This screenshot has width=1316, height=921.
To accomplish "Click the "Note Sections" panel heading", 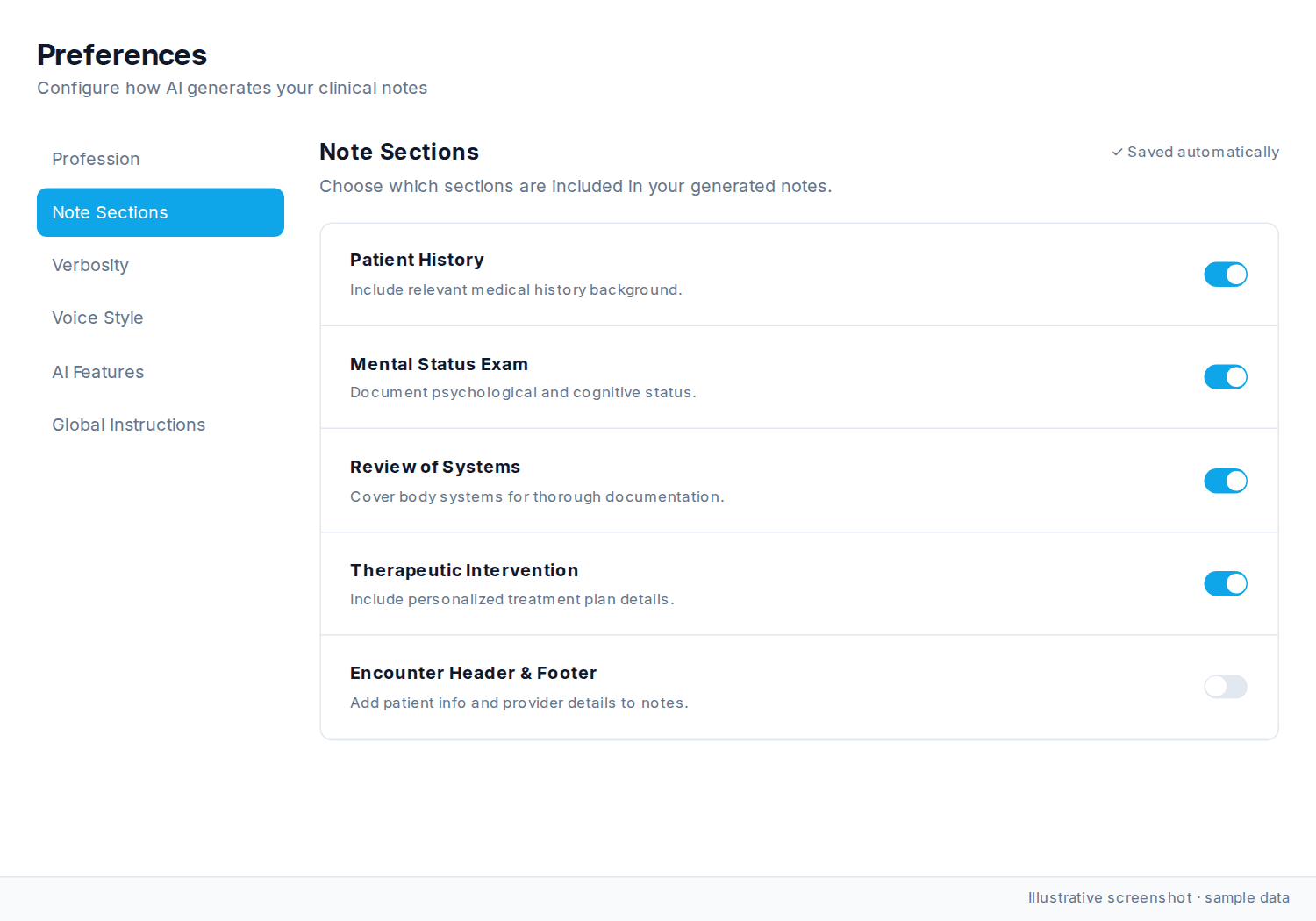I will [399, 152].
